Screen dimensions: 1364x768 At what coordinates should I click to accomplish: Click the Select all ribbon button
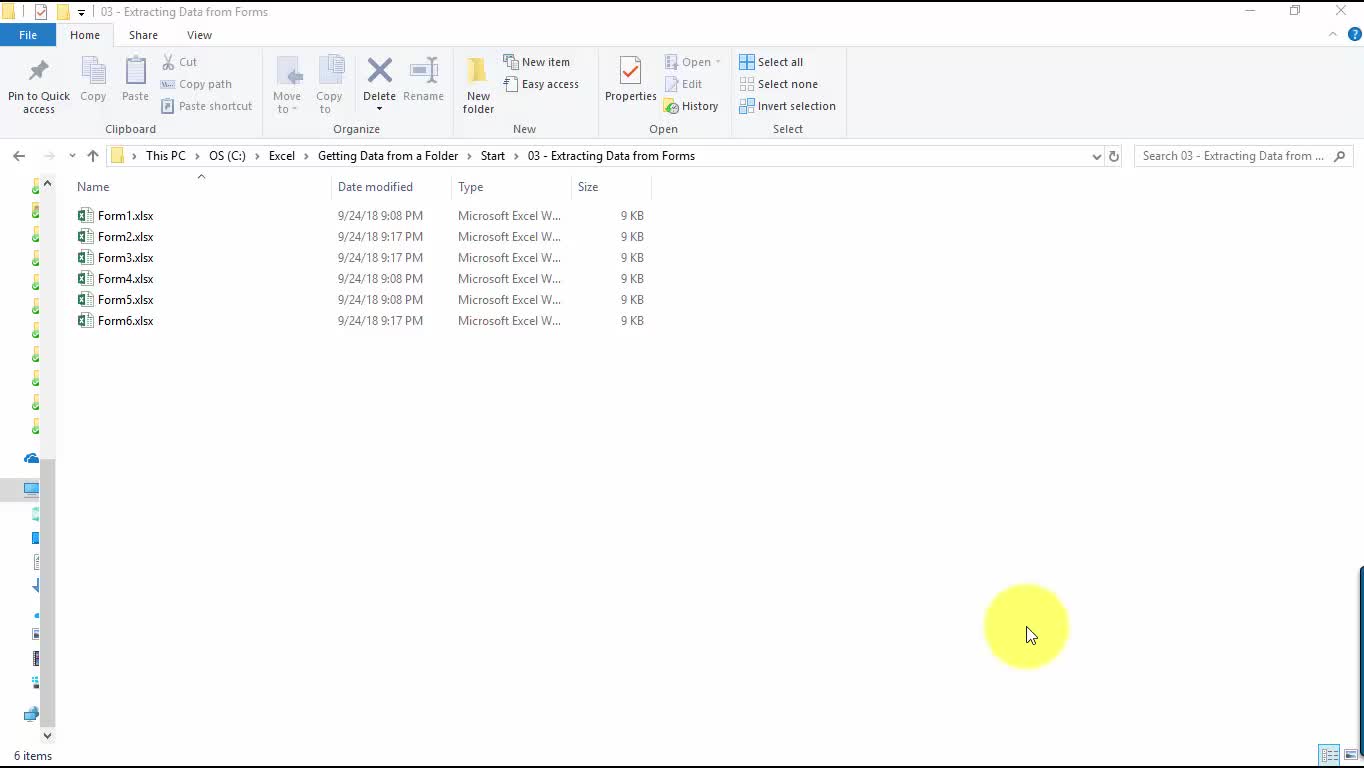coord(771,62)
